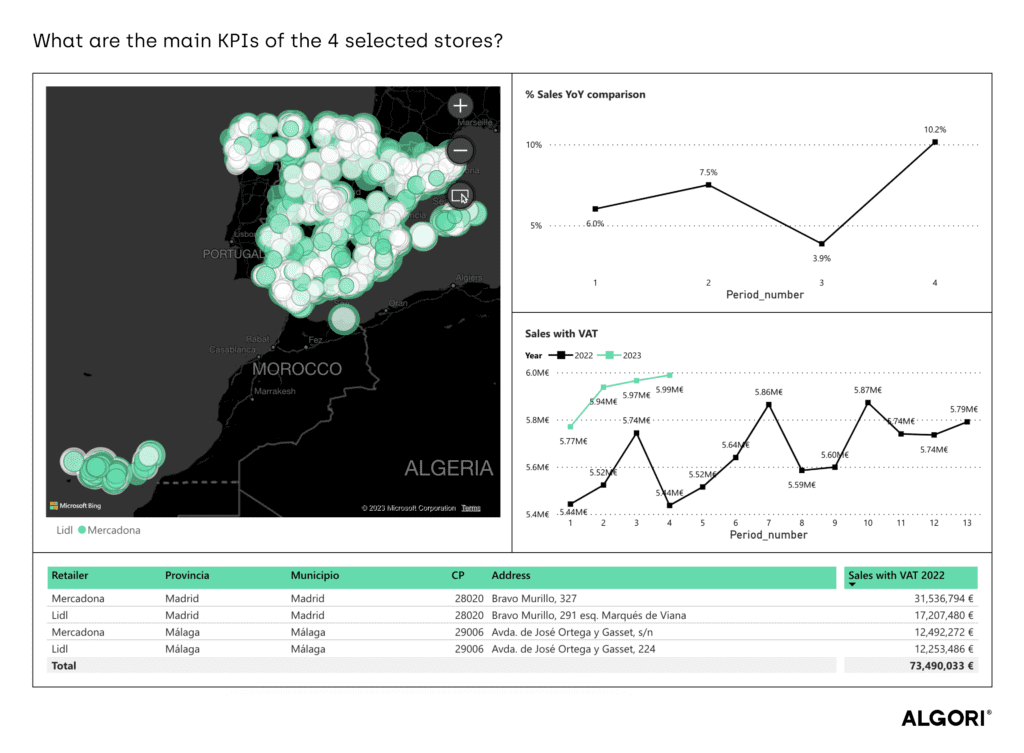Screen dimensions: 1024x753
Task: Click the 5.87M€ point at period 10
Action: click(x=868, y=403)
